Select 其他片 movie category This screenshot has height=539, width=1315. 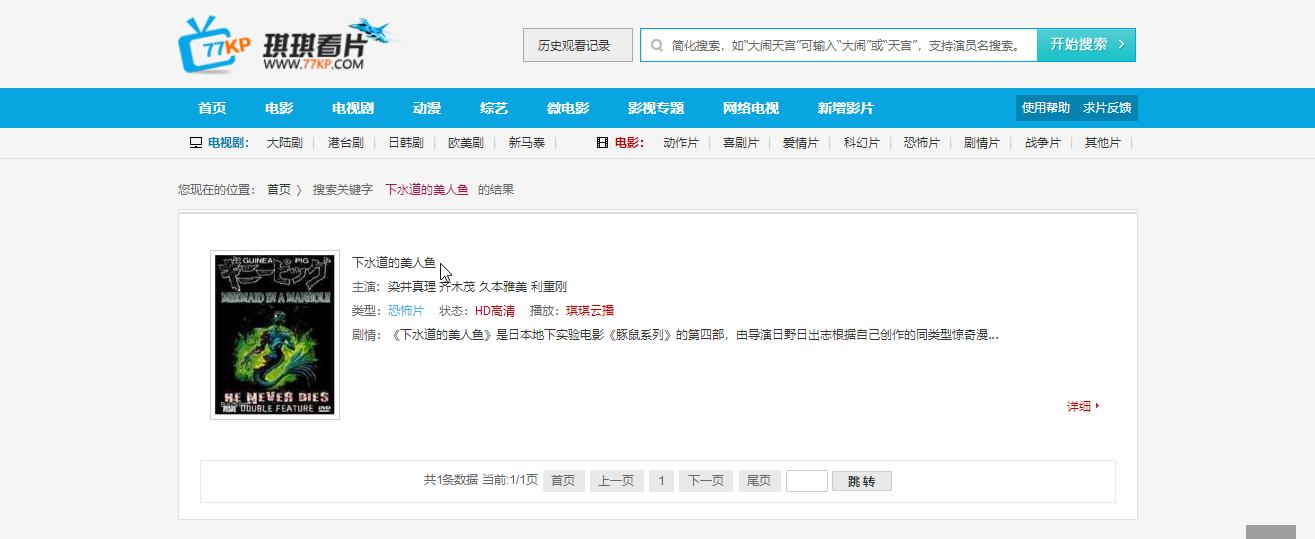pyautogui.click(x=1103, y=143)
